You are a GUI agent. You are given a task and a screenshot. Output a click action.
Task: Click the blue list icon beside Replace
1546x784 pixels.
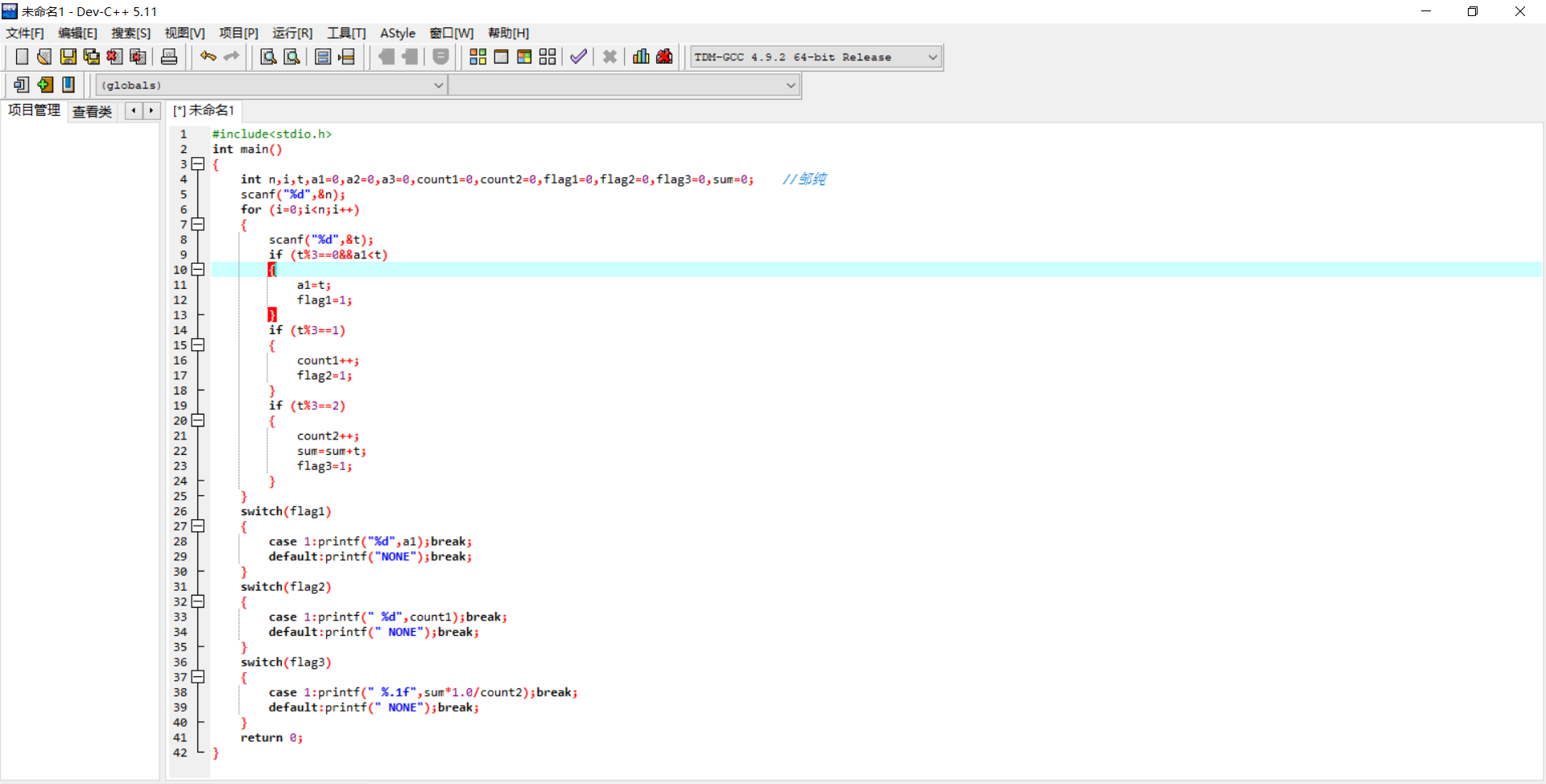[x=323, y=56]
